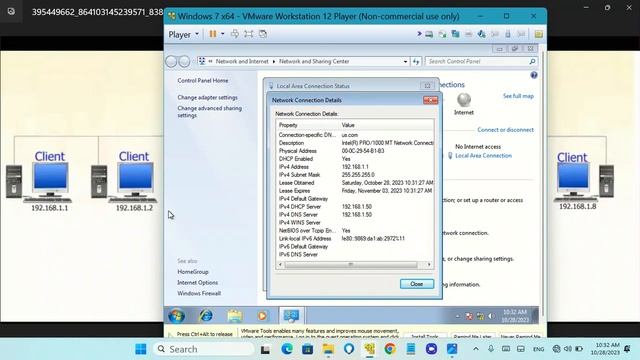Image resolution: width=640 pixels, height=360 pixels.
Task: Click the Windows 11 Start button
Action: coord(141,349)
